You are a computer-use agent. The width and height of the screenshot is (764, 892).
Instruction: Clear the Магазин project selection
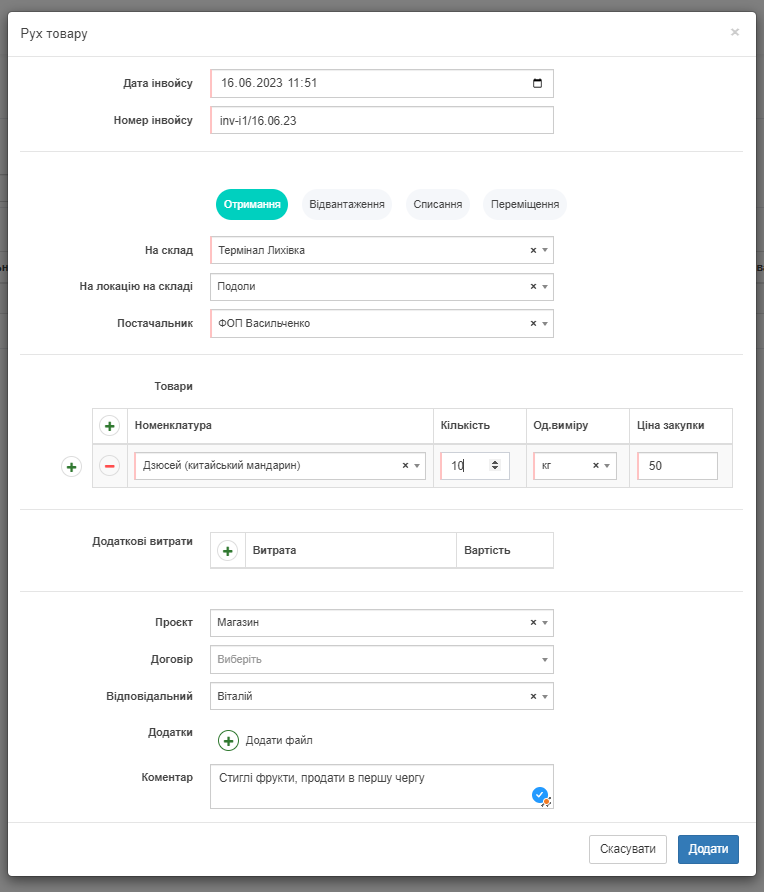[533, 622]
